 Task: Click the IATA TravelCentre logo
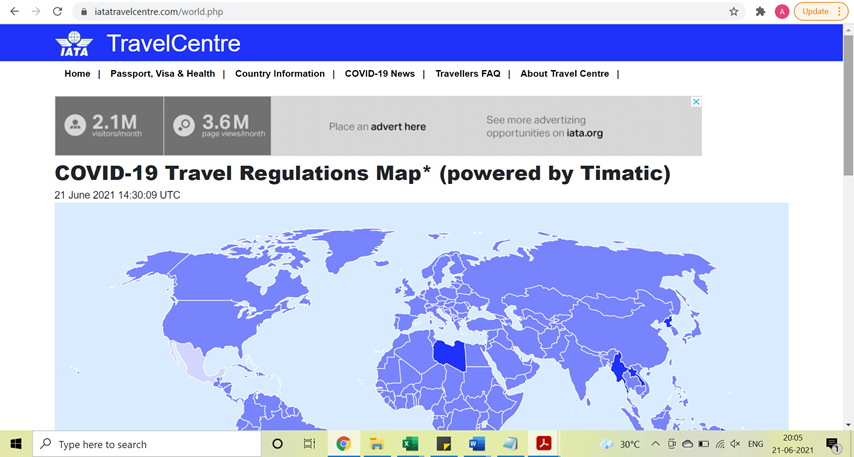(148, 44)
